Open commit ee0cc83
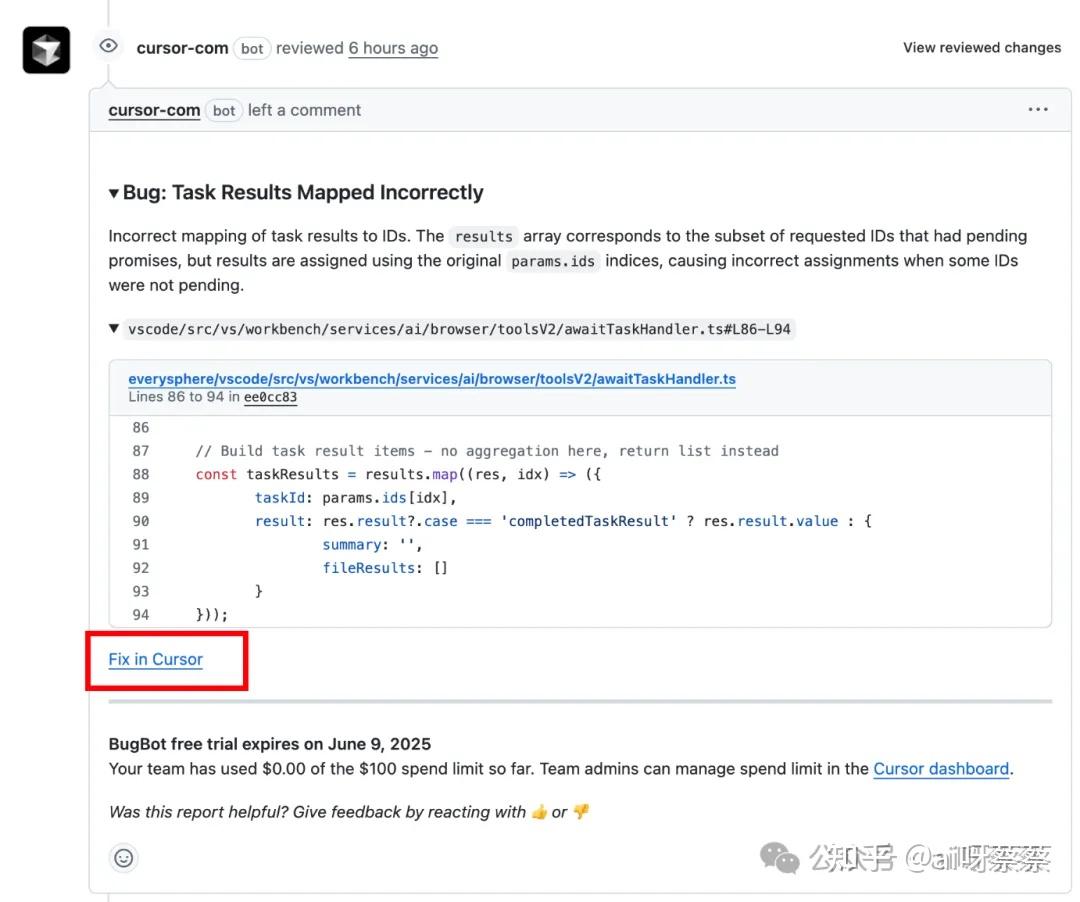The height and width of the screenshot is (902, 1080). pos(270,397)
